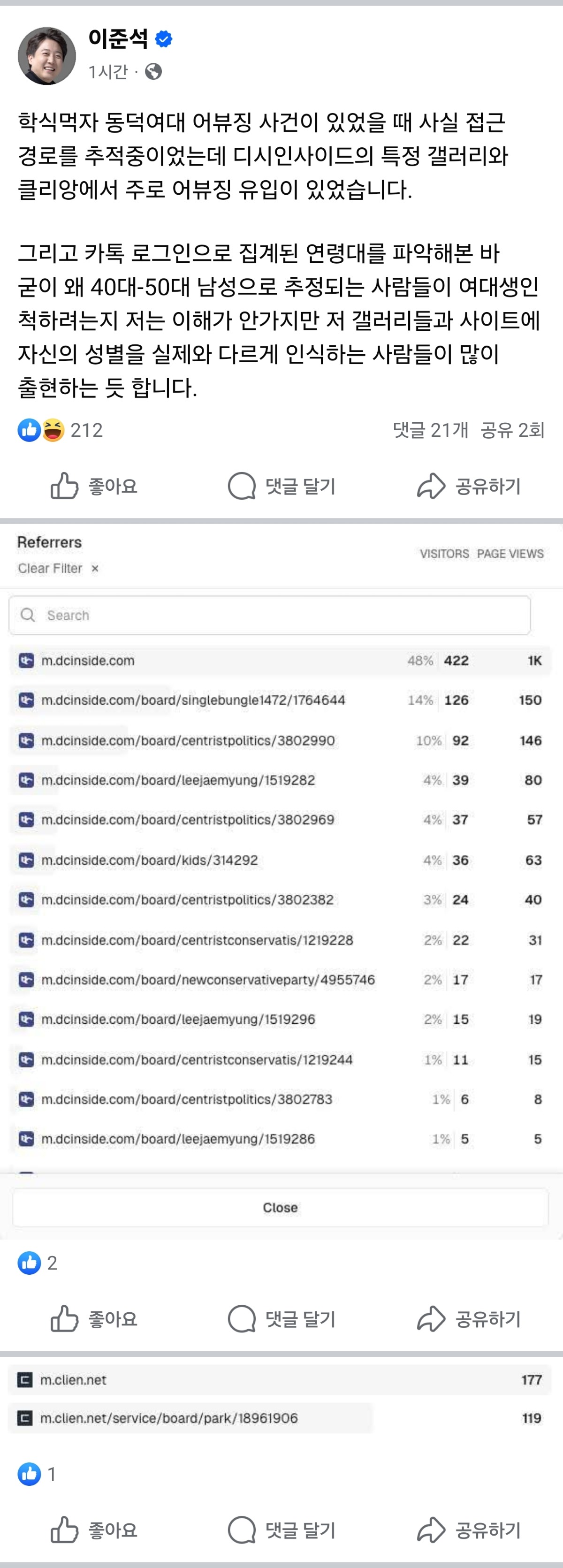563x1568 pixels.
Task: Sort by the VISITORS column header
Action: tap(444, 553)
